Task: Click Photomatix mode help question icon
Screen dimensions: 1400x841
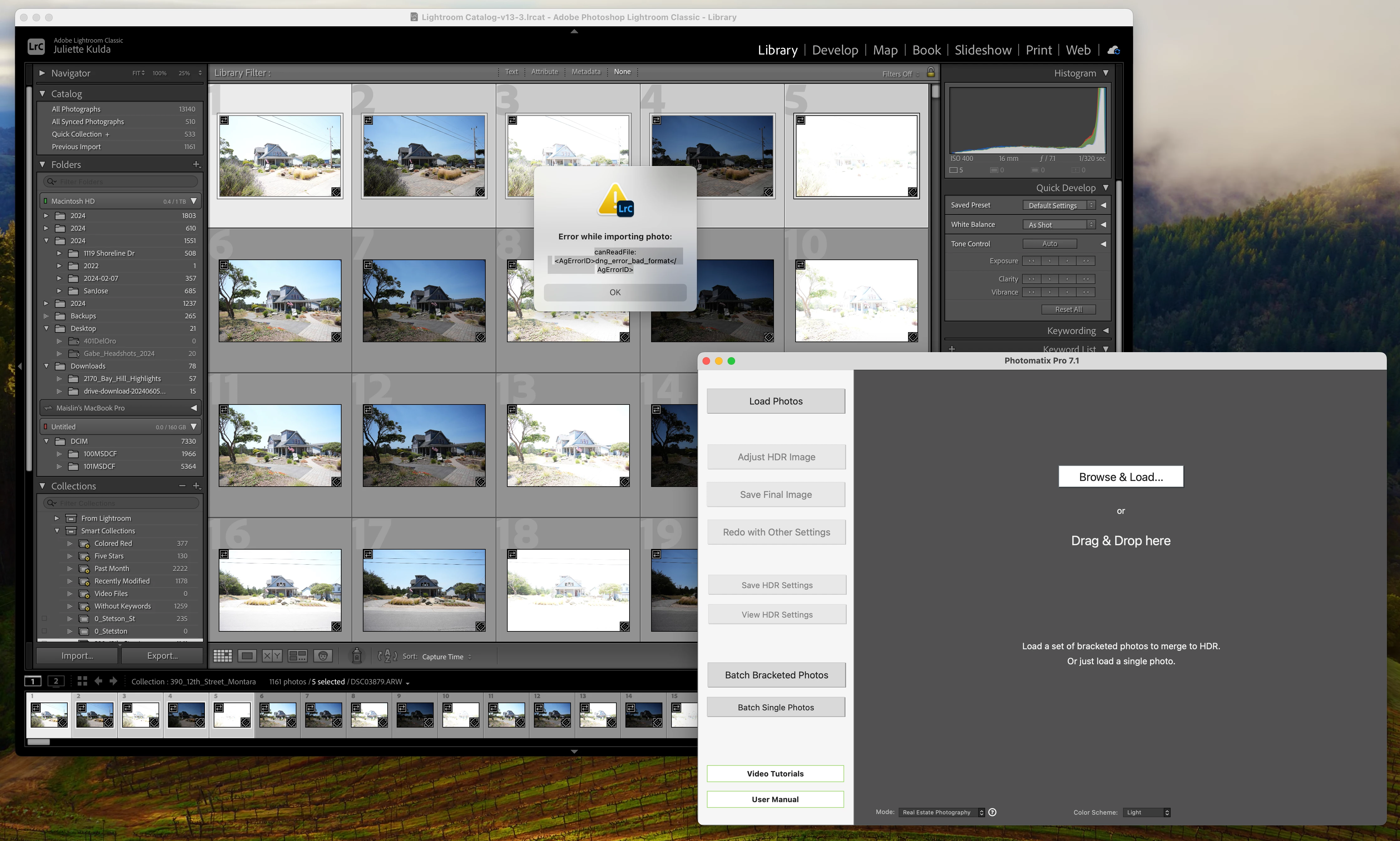Action: click(x=992, y=812)
